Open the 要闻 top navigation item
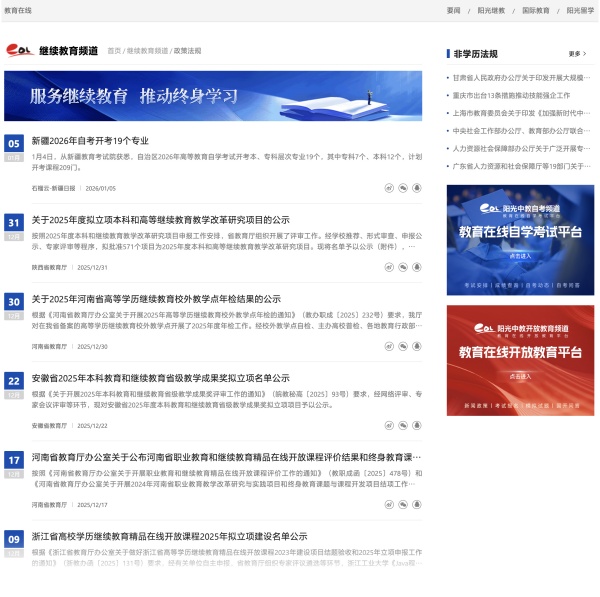600x597 pixels. coord(453,10)
